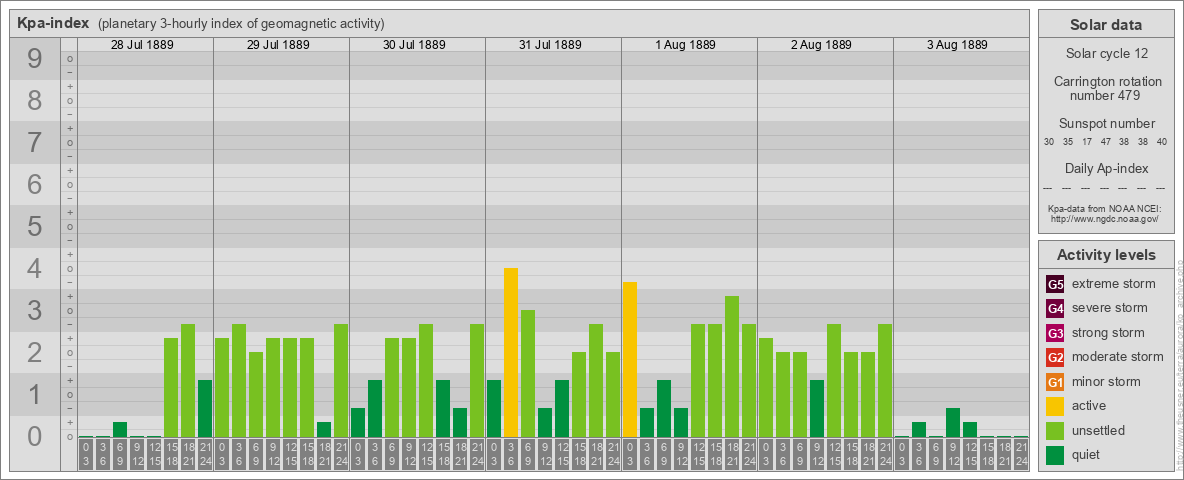The width and height of the screenshot is (1184, 480).
Task: Click 'Carrington rotation number 479' text
Action: [x=1107, y=88]
